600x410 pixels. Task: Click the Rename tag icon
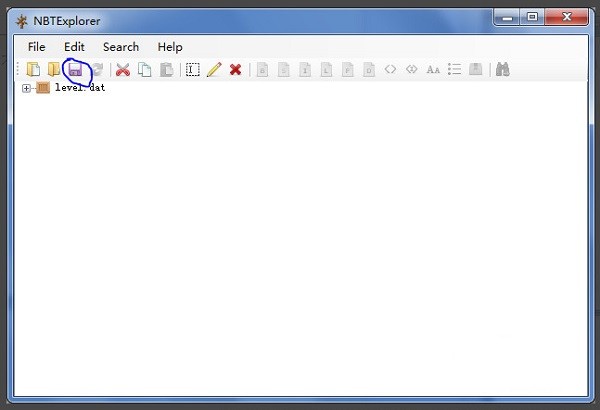click(193, 70)
